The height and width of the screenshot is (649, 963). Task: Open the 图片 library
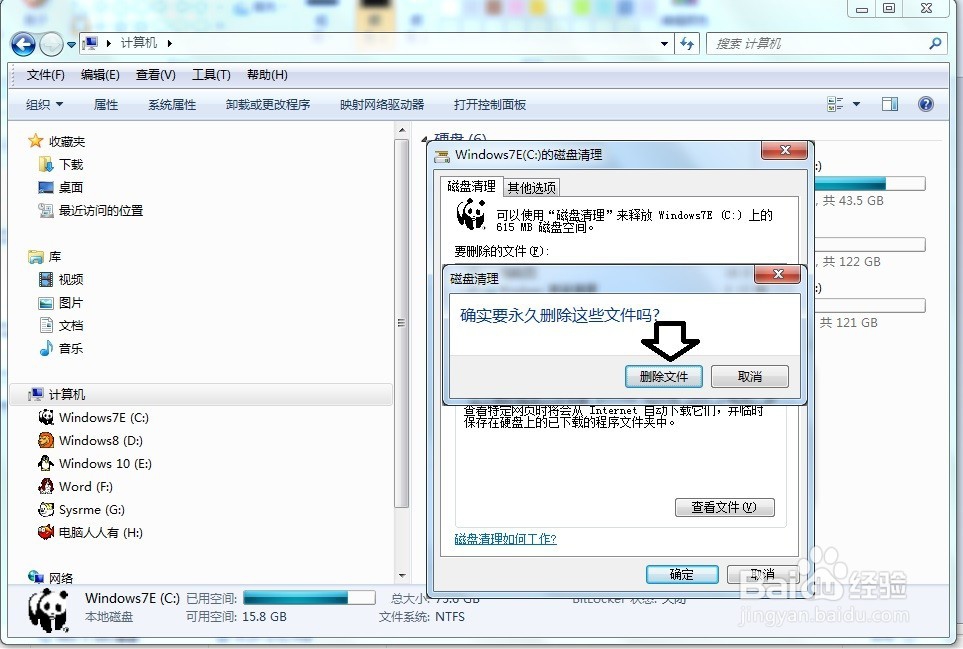[61, 303]
